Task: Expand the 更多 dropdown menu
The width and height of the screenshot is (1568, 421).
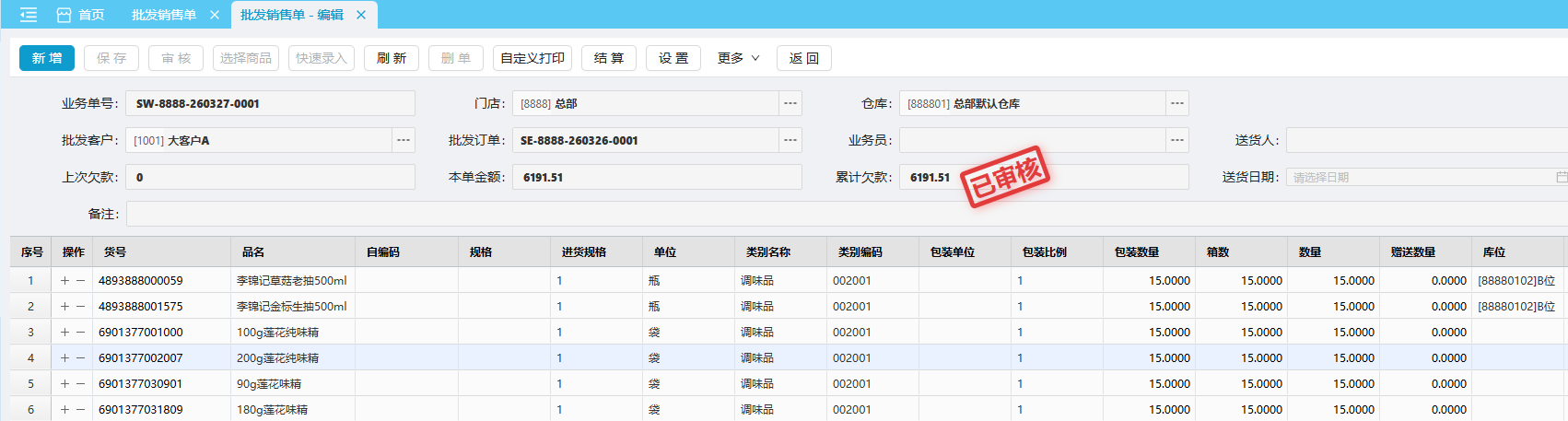Action: click(739, 58)
